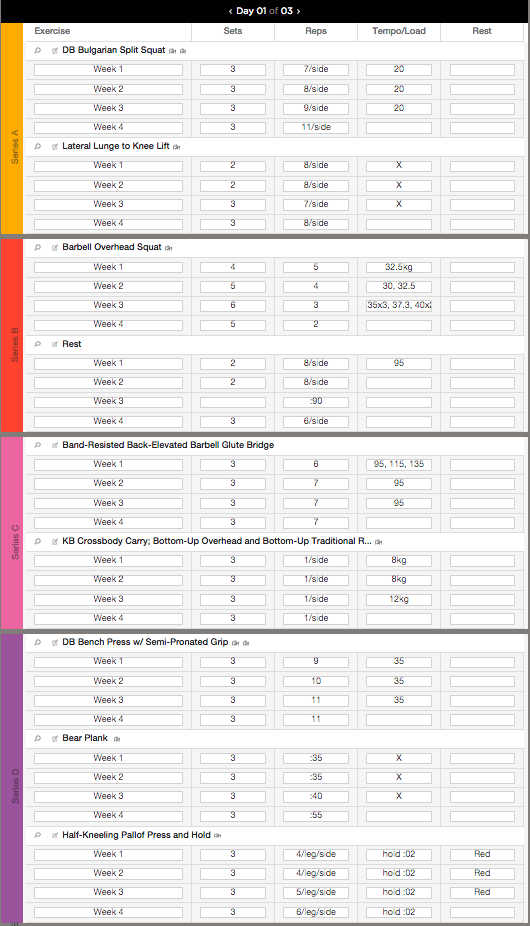
Task: Click the Week 2 reps field showing 10 in DB Bench Press
Action: [316, 682]
